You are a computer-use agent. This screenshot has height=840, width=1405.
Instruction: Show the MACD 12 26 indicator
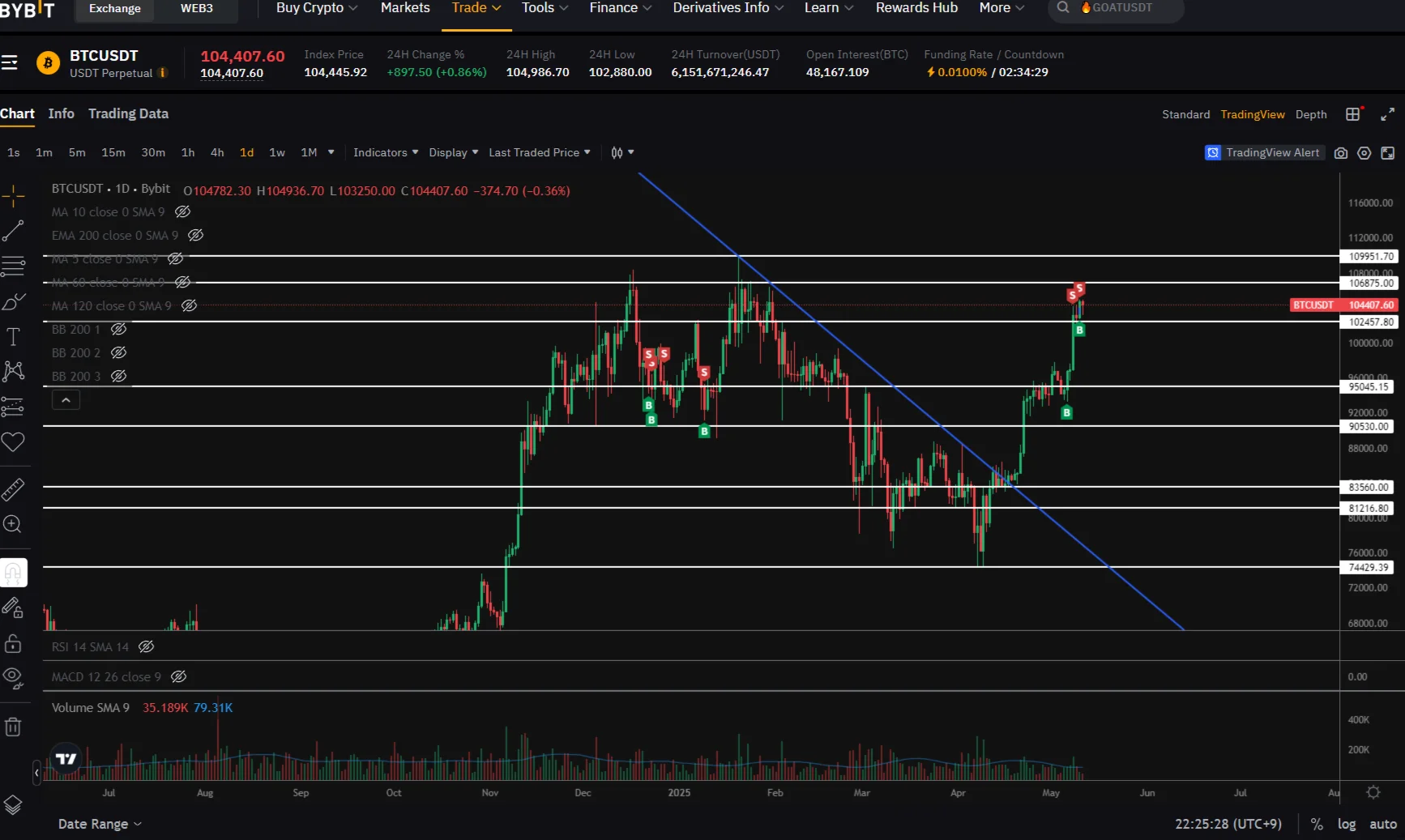pos(179,677)
